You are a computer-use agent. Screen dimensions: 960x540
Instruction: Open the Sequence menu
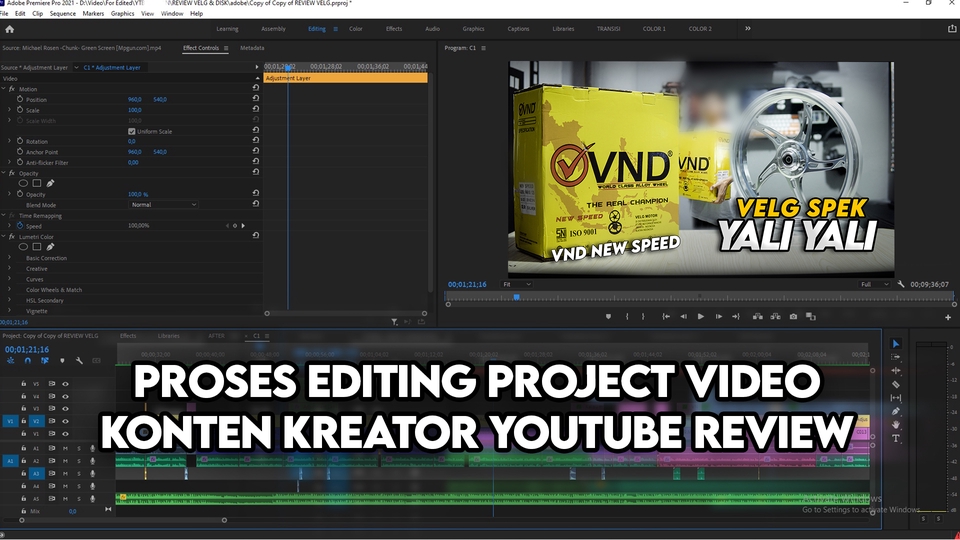pyautogui.click(x=62, y=13)
